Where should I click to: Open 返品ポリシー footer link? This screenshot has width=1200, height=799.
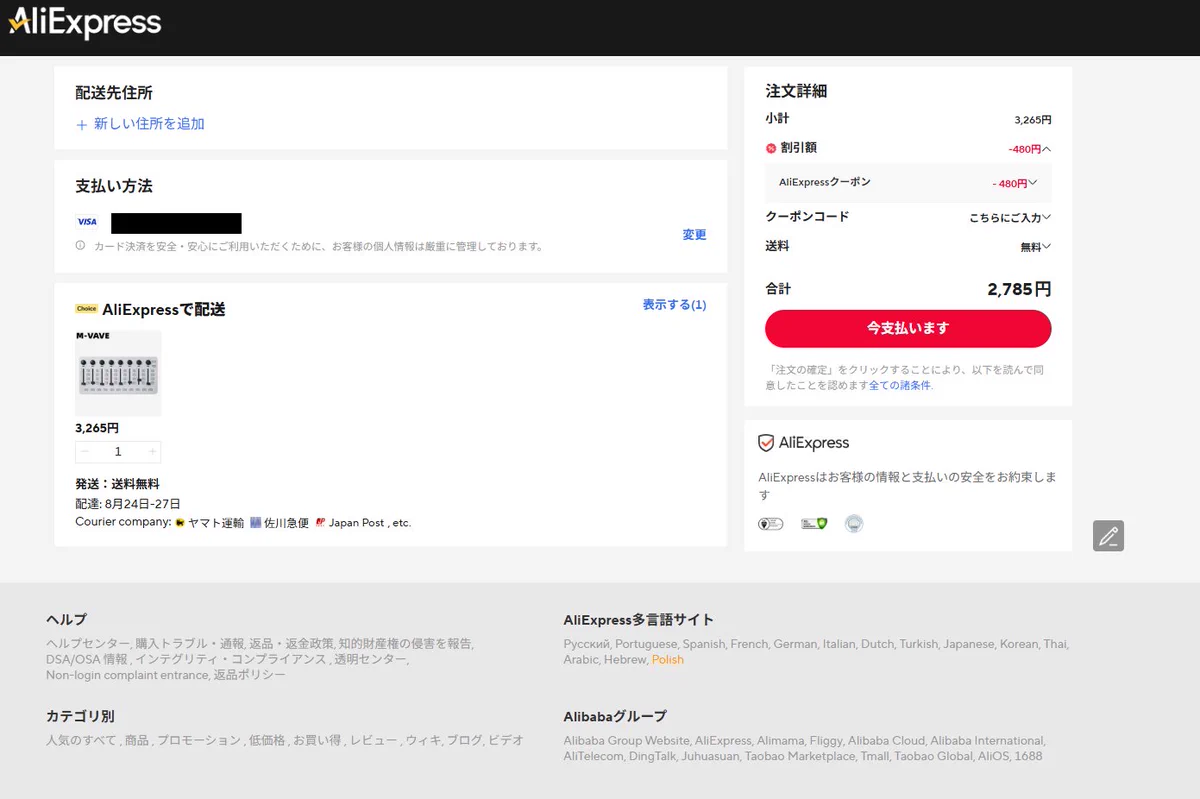pos(250,676)
